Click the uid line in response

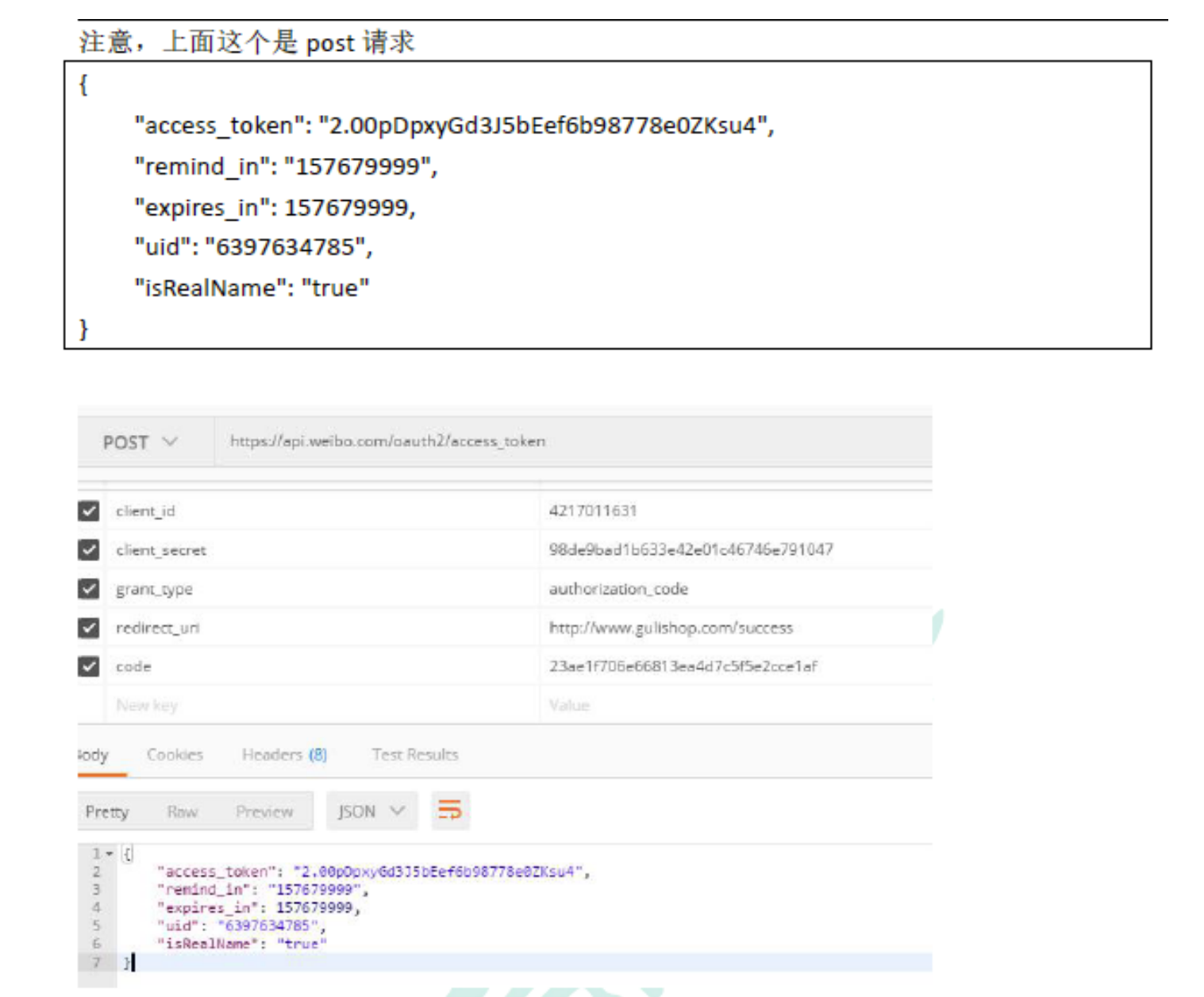click(x=241, y=926)
